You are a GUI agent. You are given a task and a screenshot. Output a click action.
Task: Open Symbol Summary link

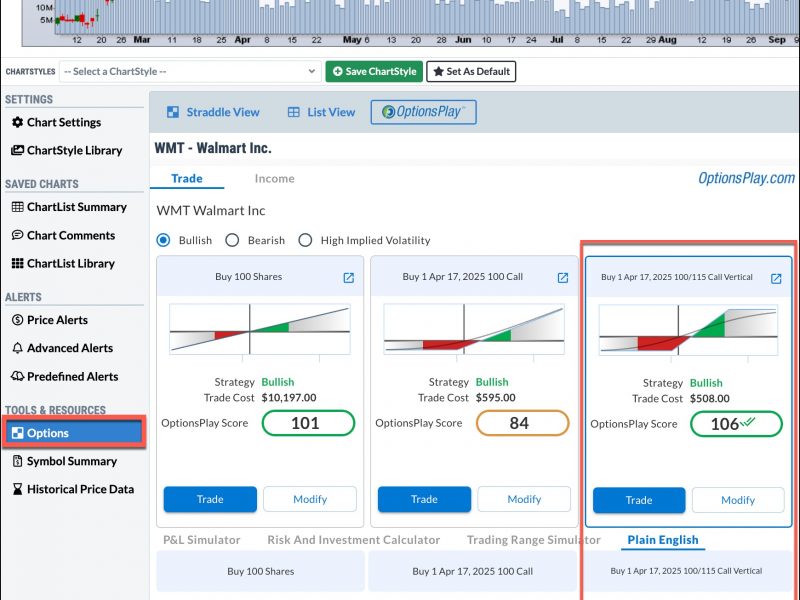point(72,461)
